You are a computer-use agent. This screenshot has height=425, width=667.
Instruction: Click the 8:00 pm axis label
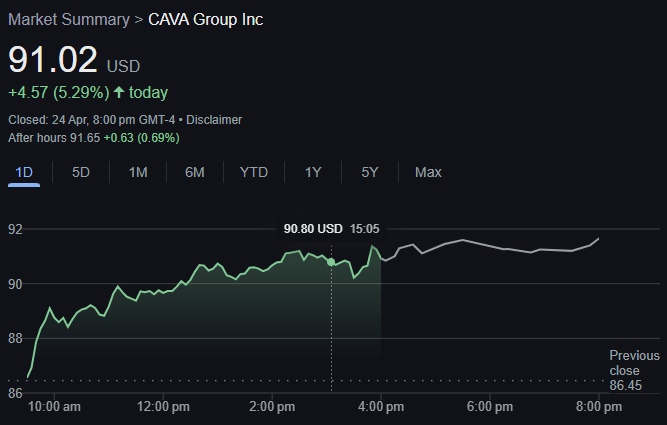[x=599, y=407]
